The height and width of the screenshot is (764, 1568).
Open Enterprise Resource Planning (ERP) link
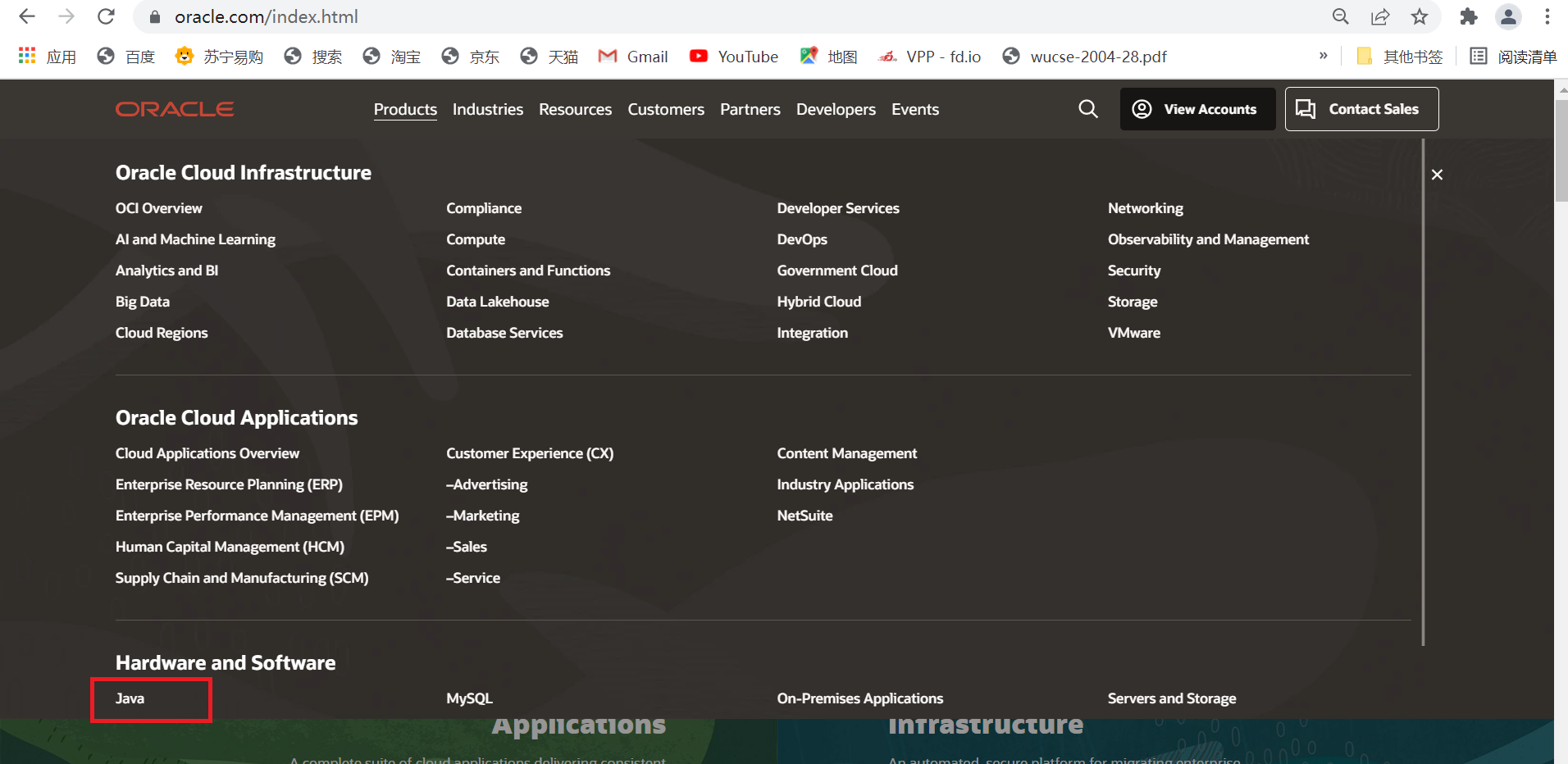[229, 484]
